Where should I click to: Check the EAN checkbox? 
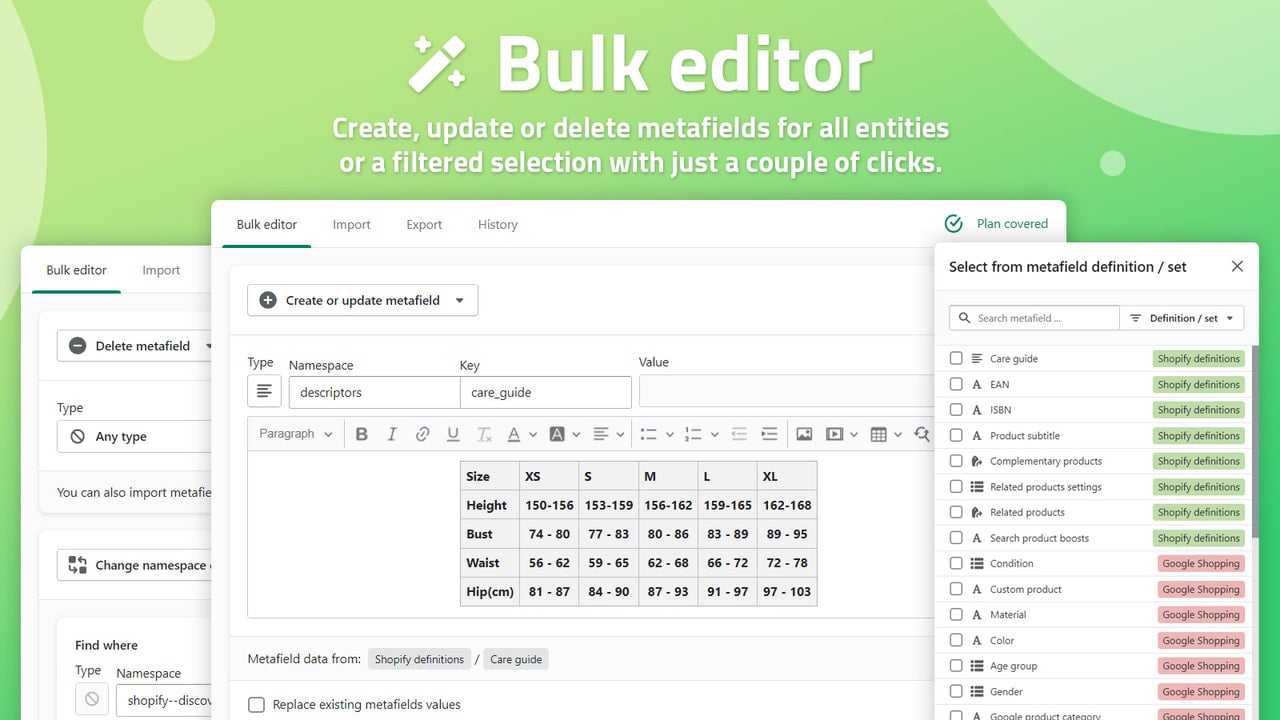pyautogui.click(x=956, y=384)
